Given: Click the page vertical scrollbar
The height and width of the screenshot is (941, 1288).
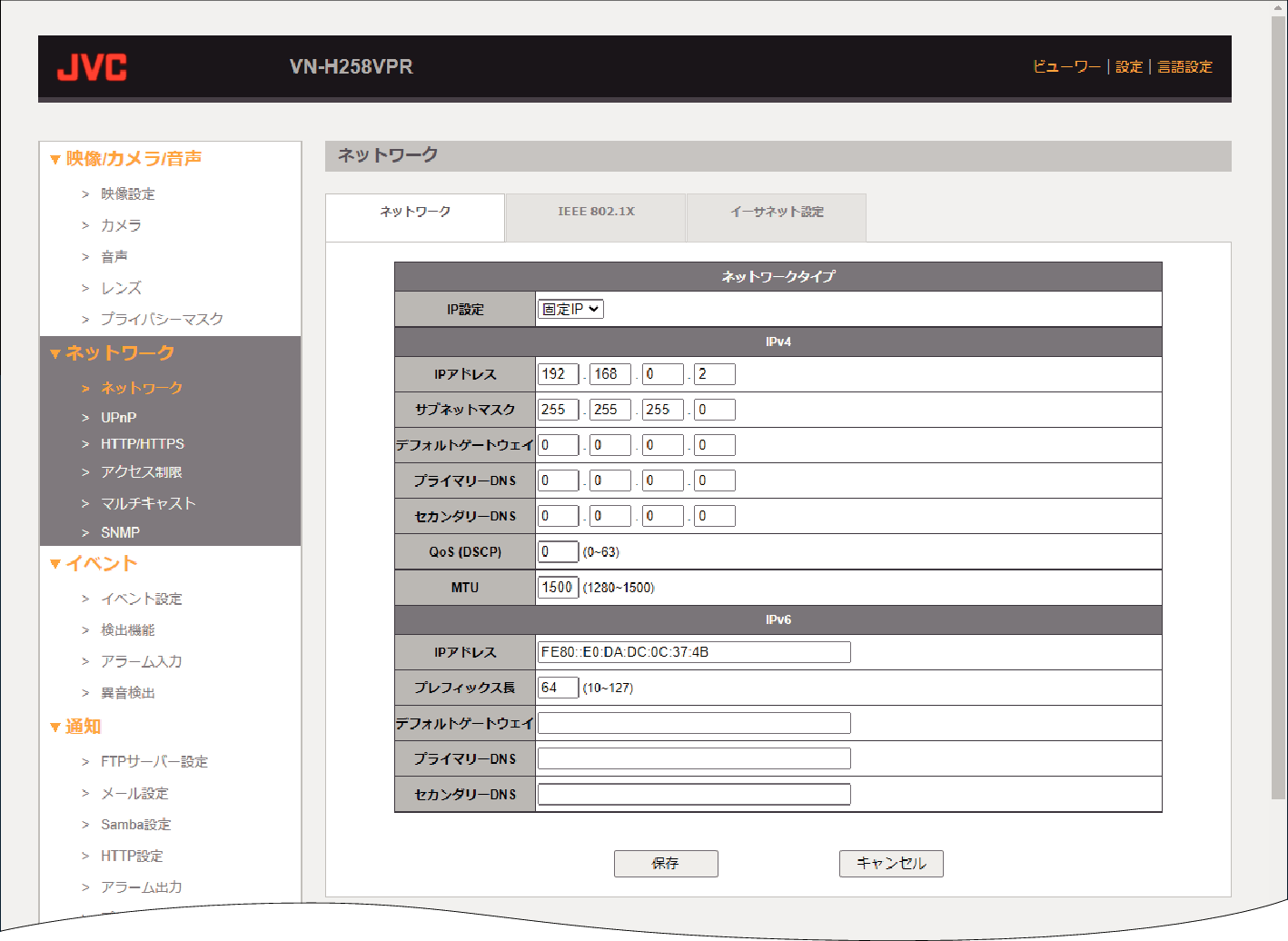Looking at the screenshot, I should tap(1279, 408).
